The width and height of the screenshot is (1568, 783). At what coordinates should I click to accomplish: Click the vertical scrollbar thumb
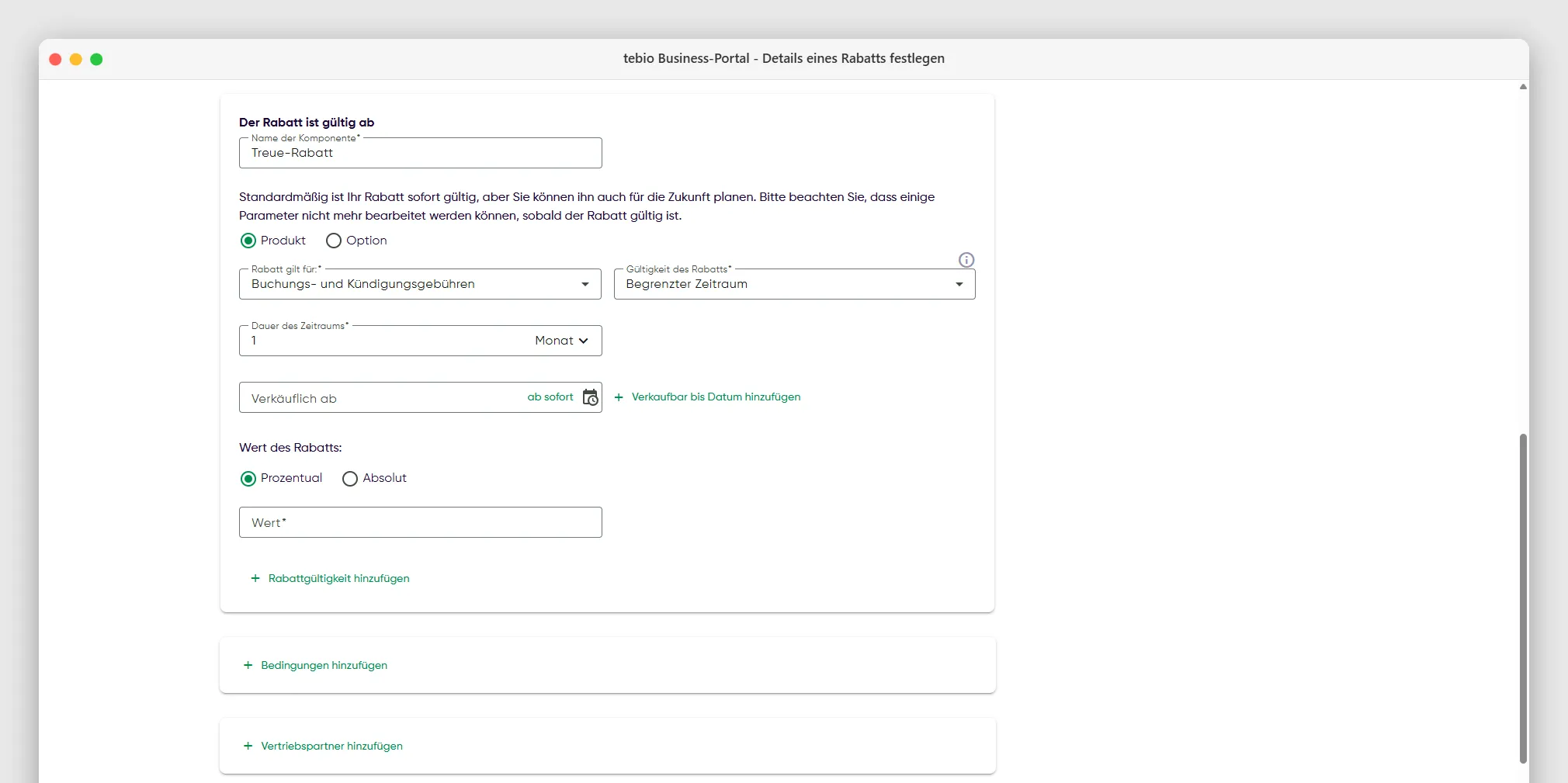tap(1523, 598)
